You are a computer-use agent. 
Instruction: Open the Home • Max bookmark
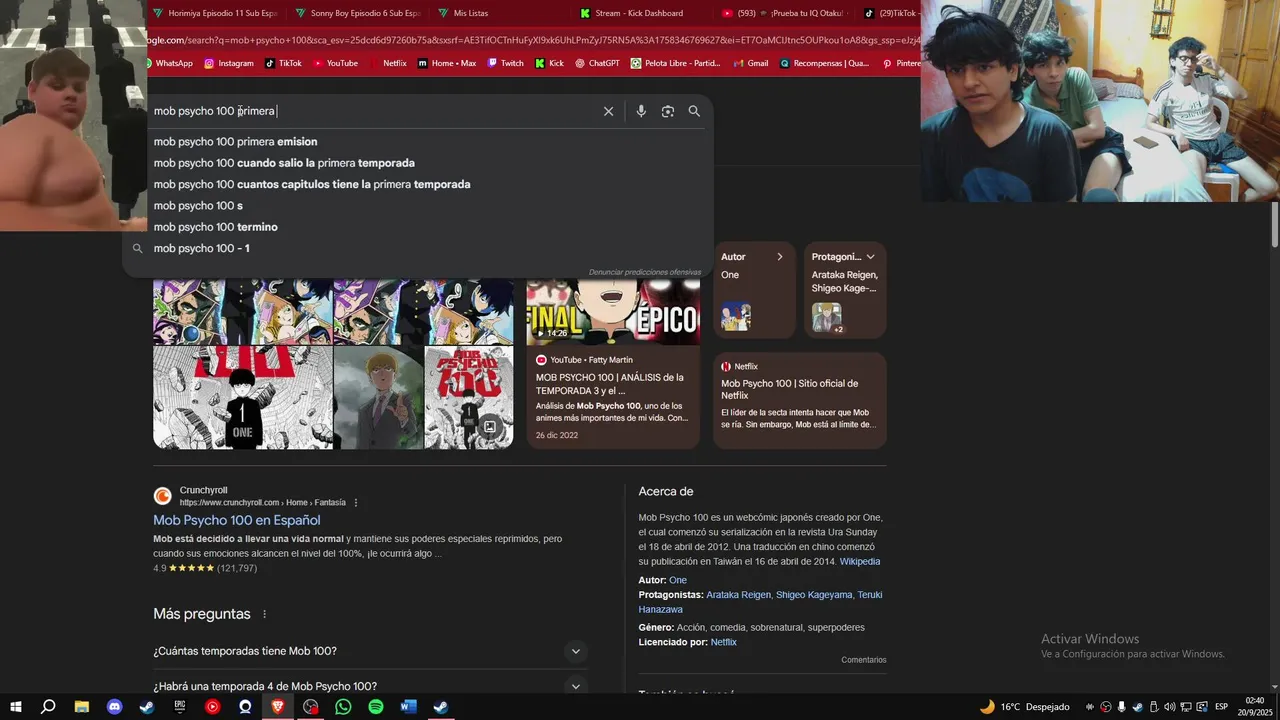(x=447, y=63)
